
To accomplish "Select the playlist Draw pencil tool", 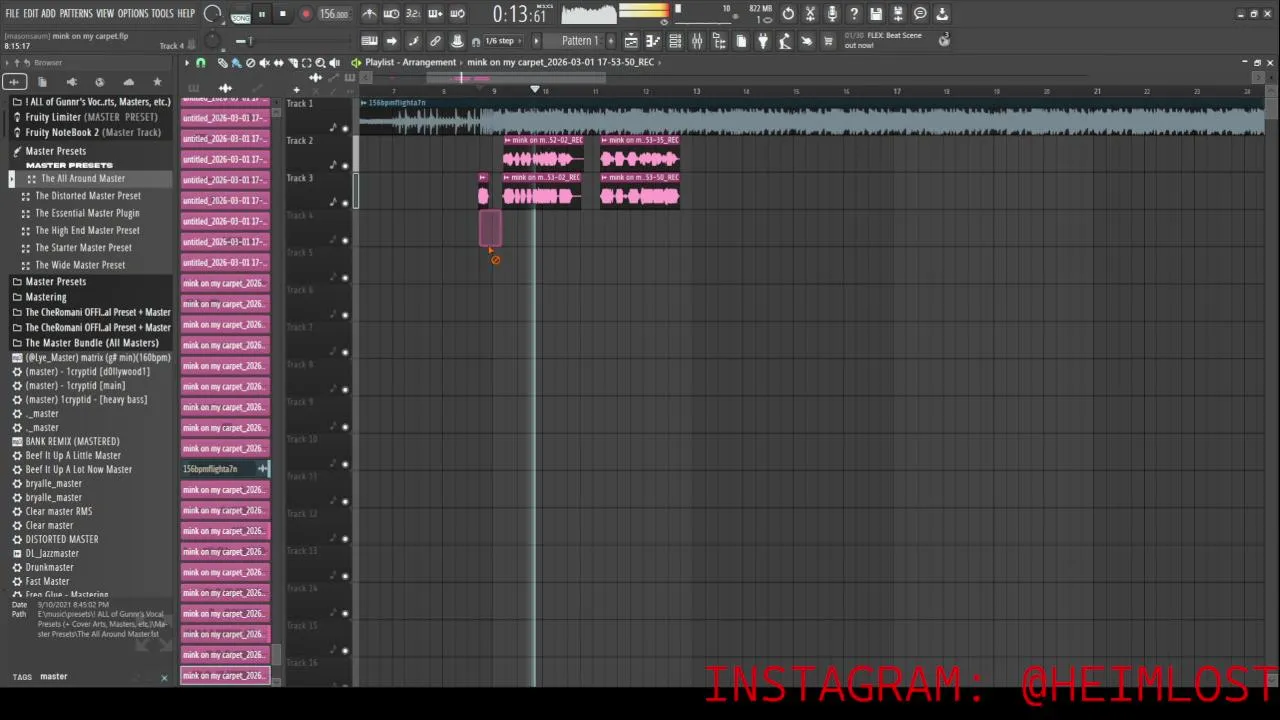I will point(223,63).
